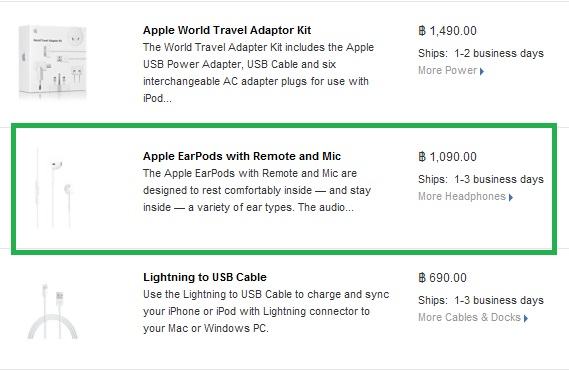Click the arrow beside More Cables & Docks
569x371 pixels.
coord(526,318)
